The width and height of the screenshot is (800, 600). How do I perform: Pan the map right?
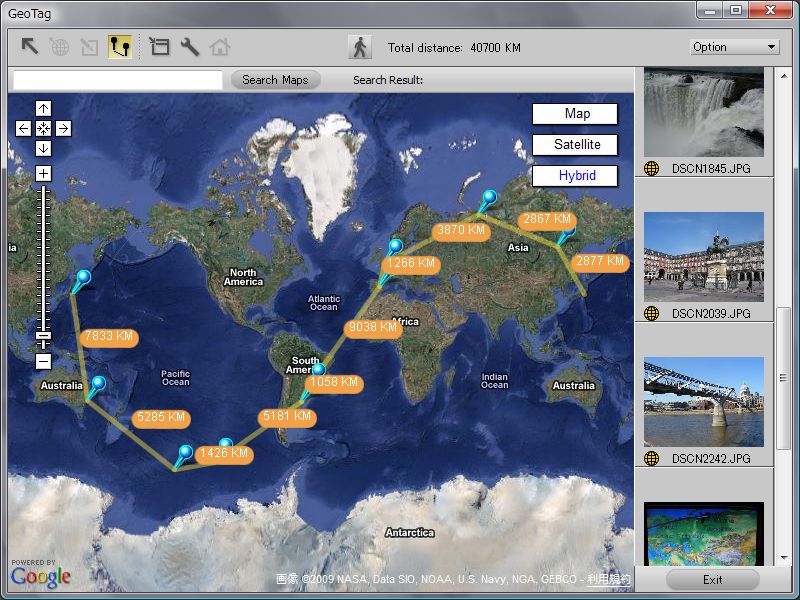pyautogui.click(x=63, y=128)
